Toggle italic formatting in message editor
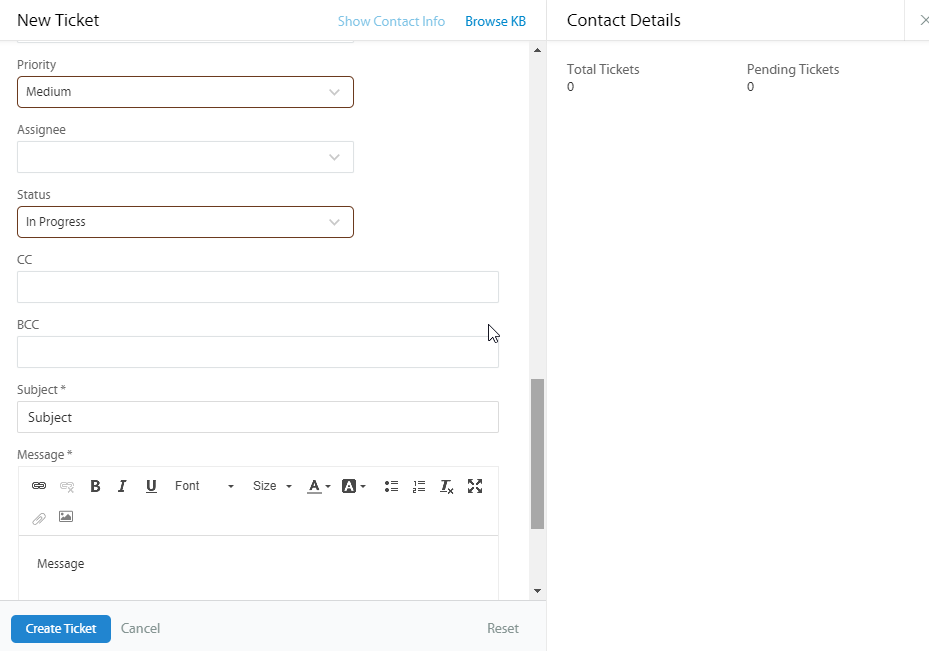 pyautogui.click(x=122, y=486)
